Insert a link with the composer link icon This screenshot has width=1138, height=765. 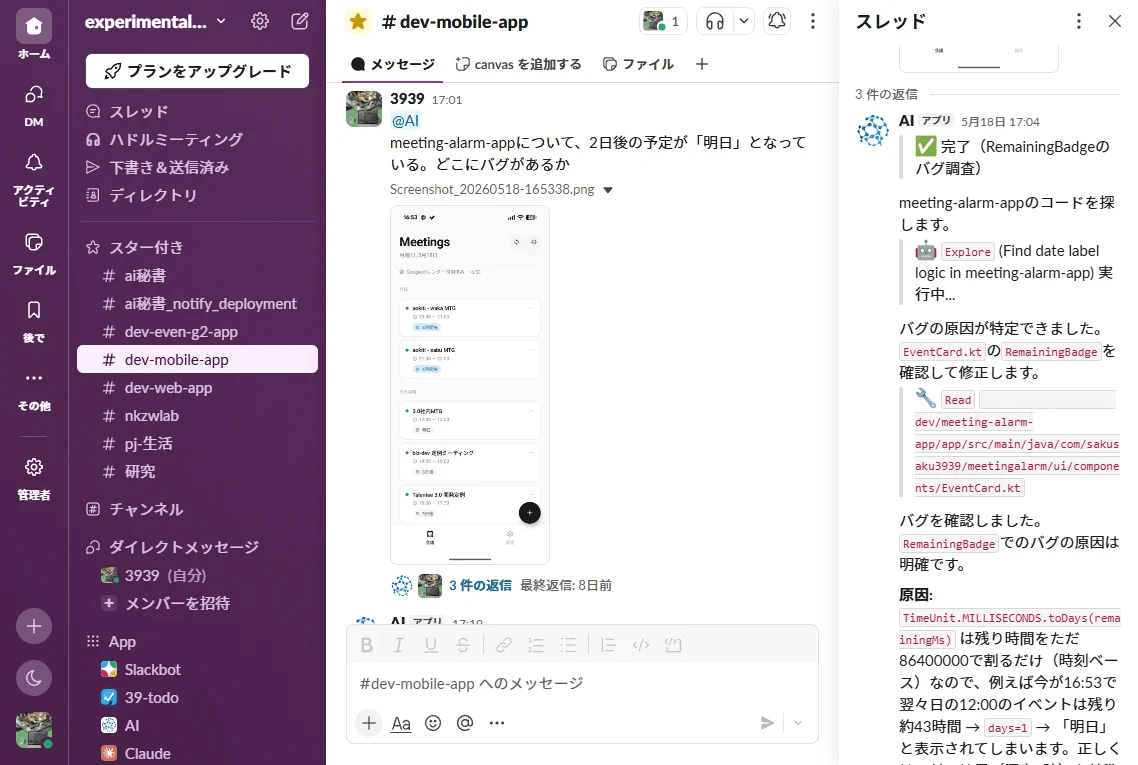[504, 645]
